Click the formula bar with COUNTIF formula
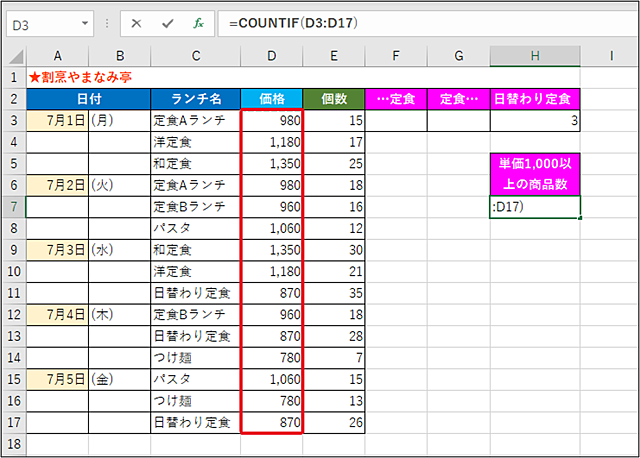This screenshot has height=458, width=640. tap(428, 24)
